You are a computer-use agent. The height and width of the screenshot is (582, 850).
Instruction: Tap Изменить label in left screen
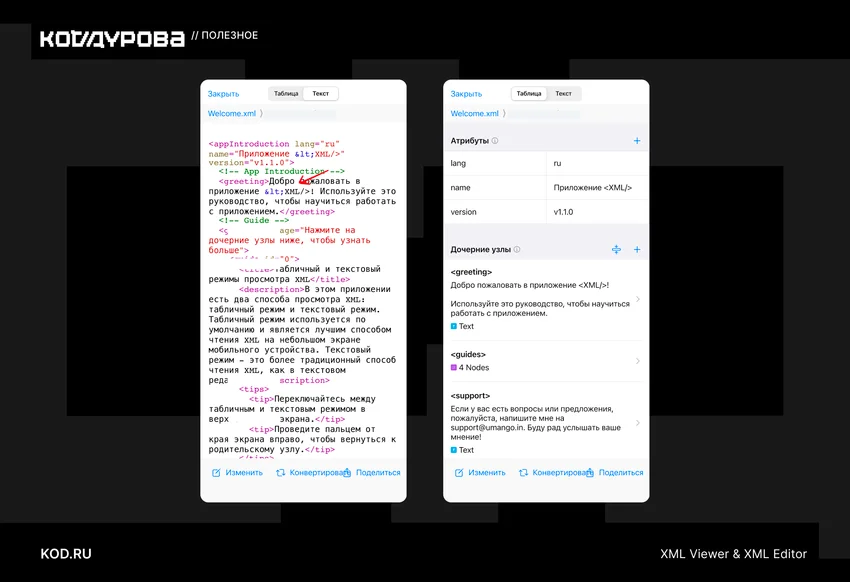click(x=244, y=473)
